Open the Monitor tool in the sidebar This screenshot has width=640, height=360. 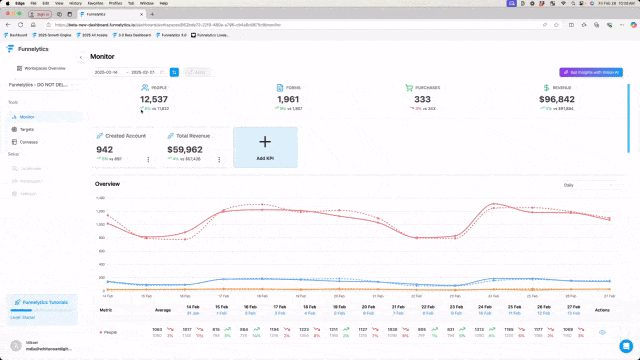[x=44, y=117]
